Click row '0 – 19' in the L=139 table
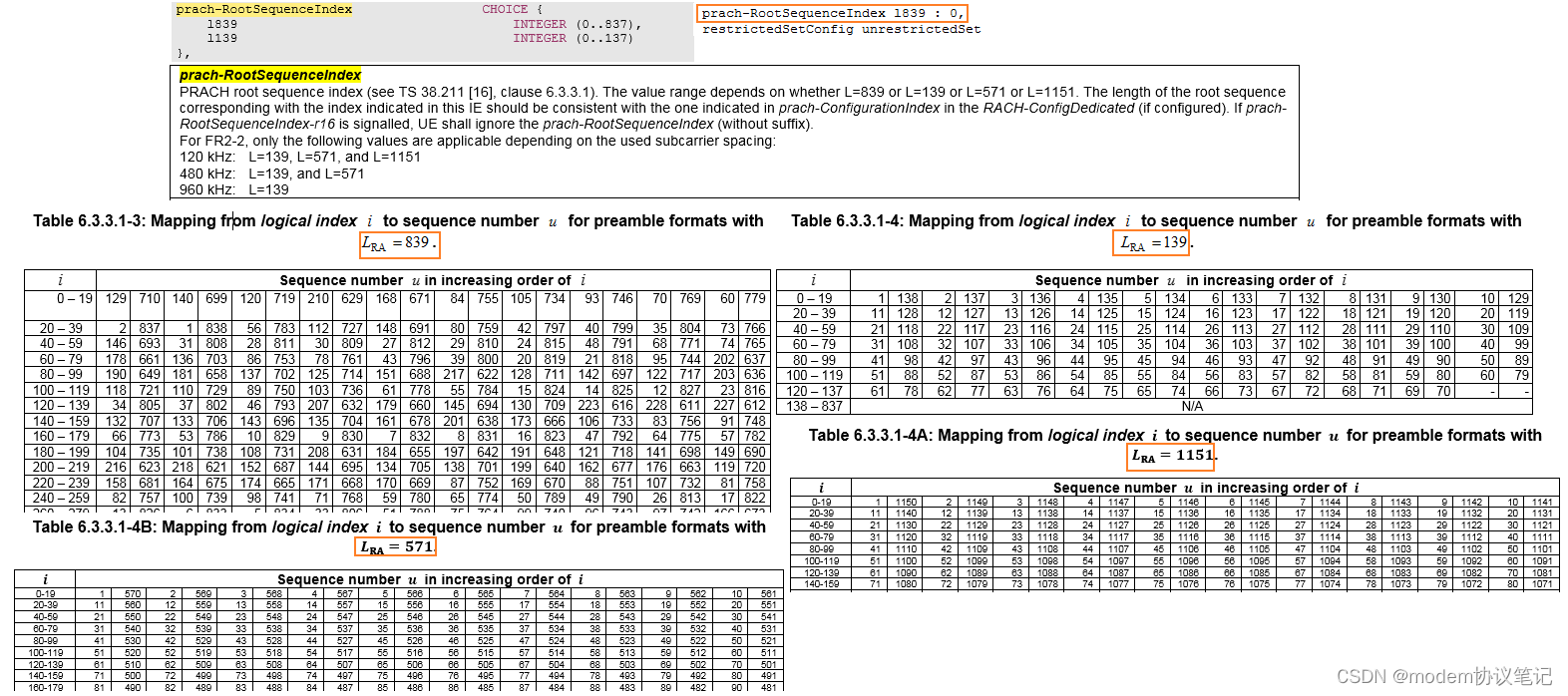The height and width of the screenshot is (696, 1568). [x=1154, y=298]
